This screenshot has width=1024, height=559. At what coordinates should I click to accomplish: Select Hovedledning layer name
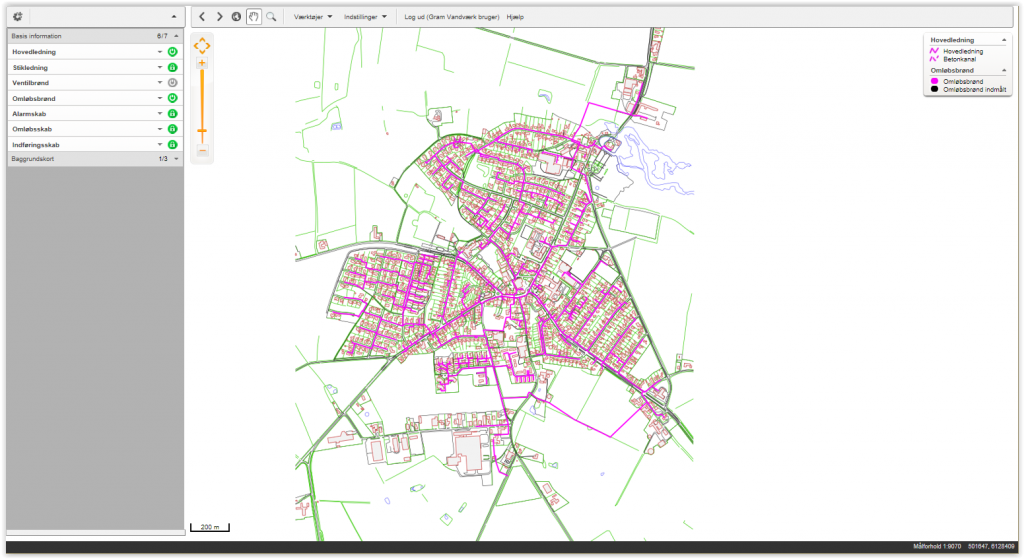pos(34,52)
